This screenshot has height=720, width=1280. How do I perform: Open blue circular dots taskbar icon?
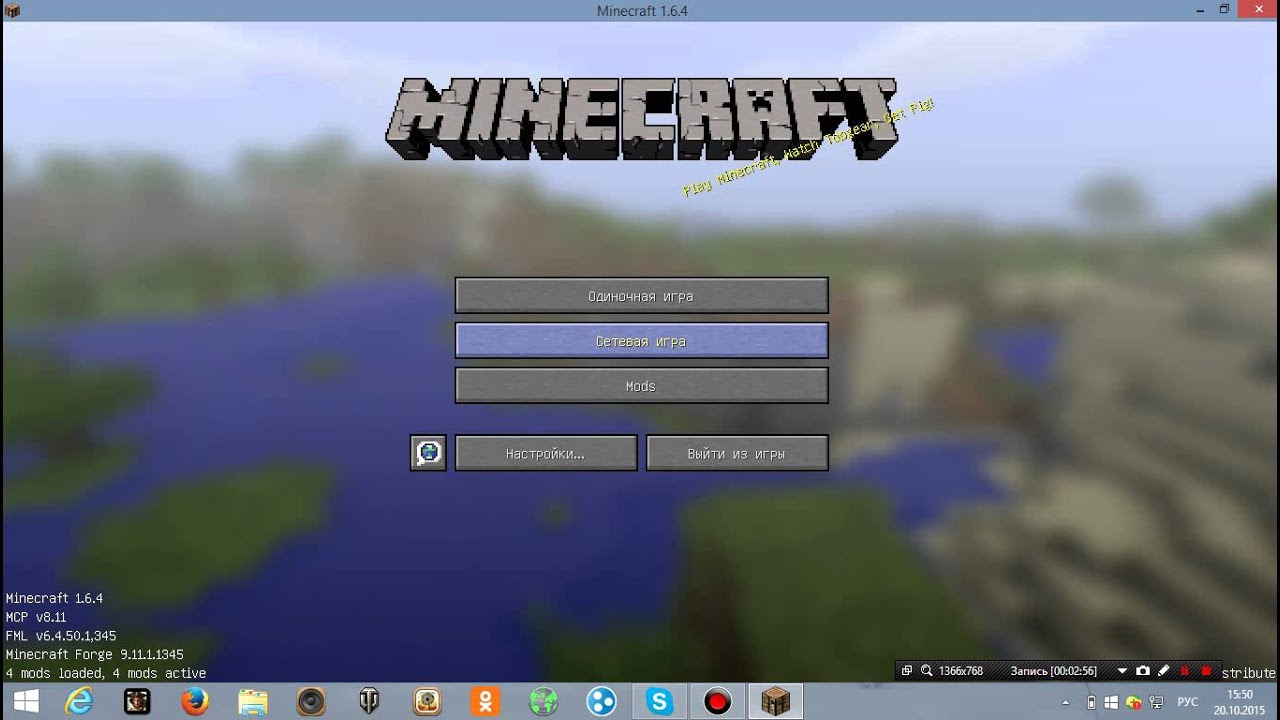[x=601, y=701]
